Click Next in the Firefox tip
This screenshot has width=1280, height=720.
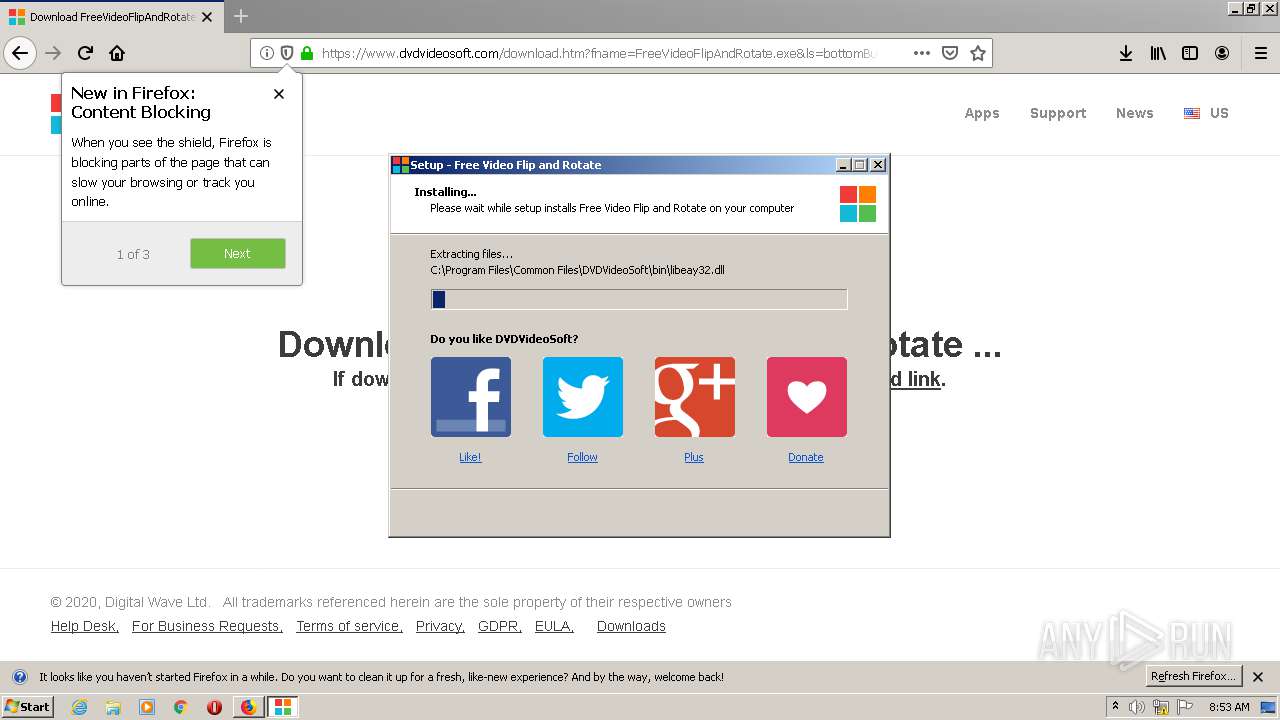238,253
